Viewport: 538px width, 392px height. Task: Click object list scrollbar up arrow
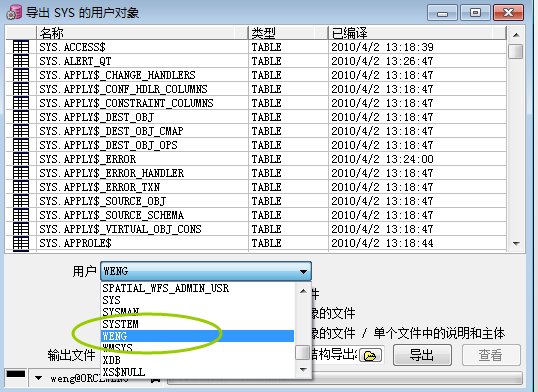tap(516, 35)
